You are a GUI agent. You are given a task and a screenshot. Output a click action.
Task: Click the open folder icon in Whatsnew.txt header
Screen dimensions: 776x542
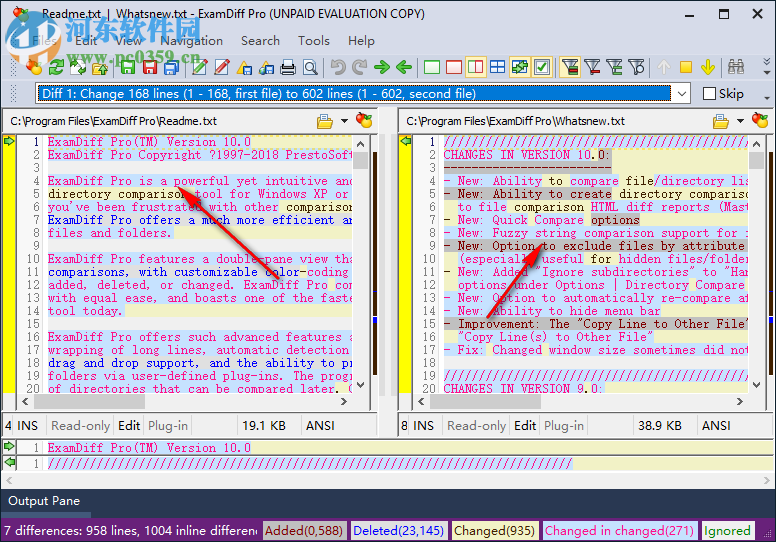tap(721, 121)
